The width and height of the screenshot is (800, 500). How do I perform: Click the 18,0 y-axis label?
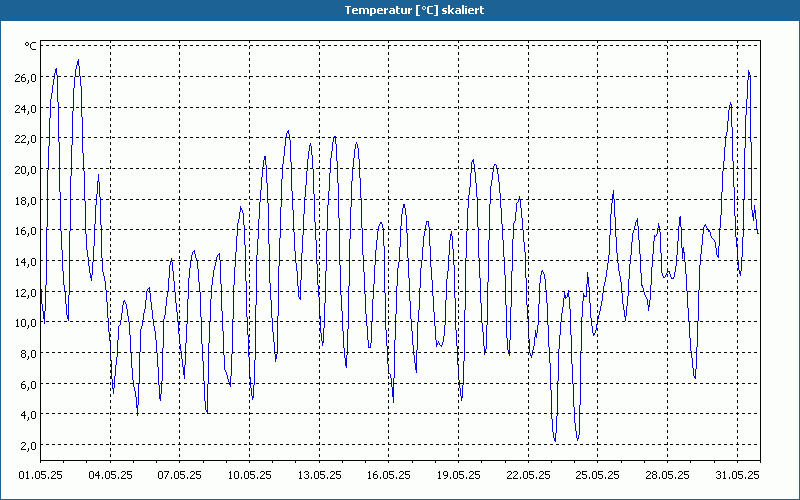[x=26, y=200]
